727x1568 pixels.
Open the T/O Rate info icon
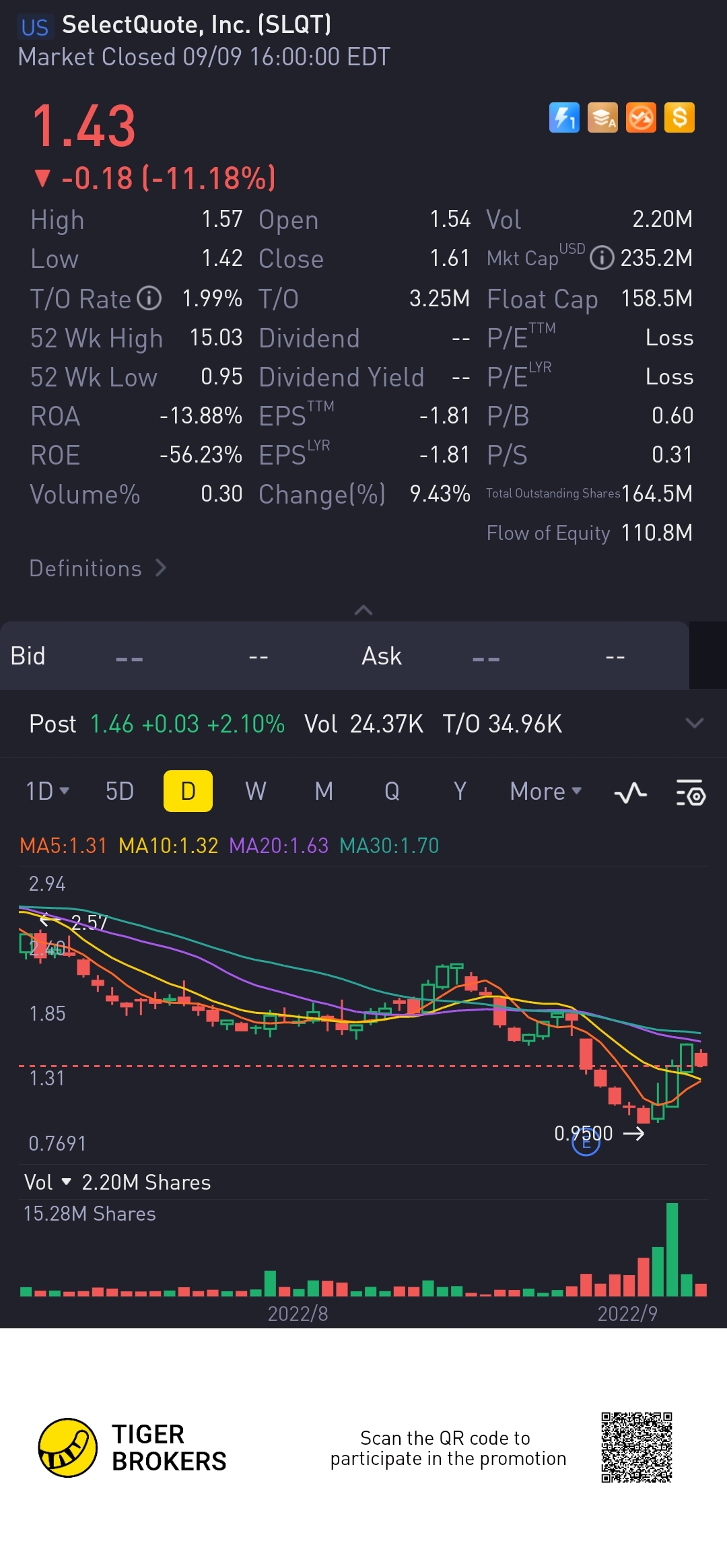pos(149,298)
